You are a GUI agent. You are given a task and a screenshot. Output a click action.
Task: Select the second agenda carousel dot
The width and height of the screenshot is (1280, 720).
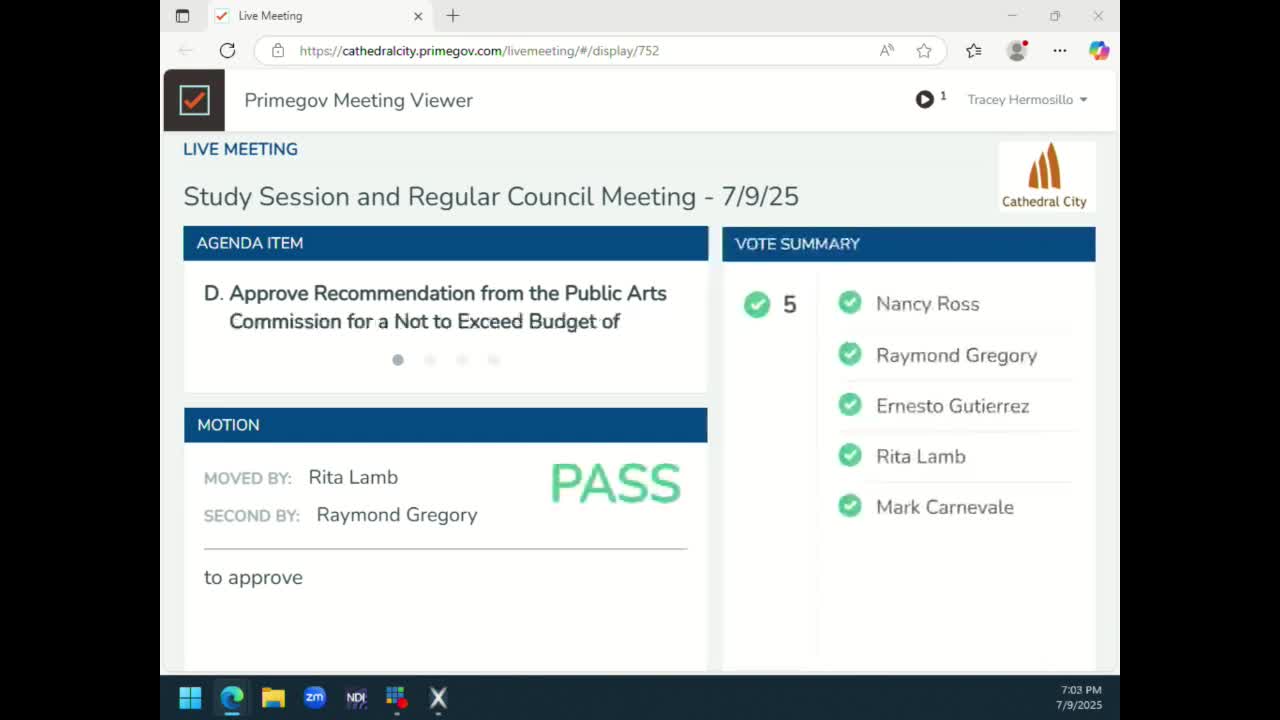click(x=430, y=360)
